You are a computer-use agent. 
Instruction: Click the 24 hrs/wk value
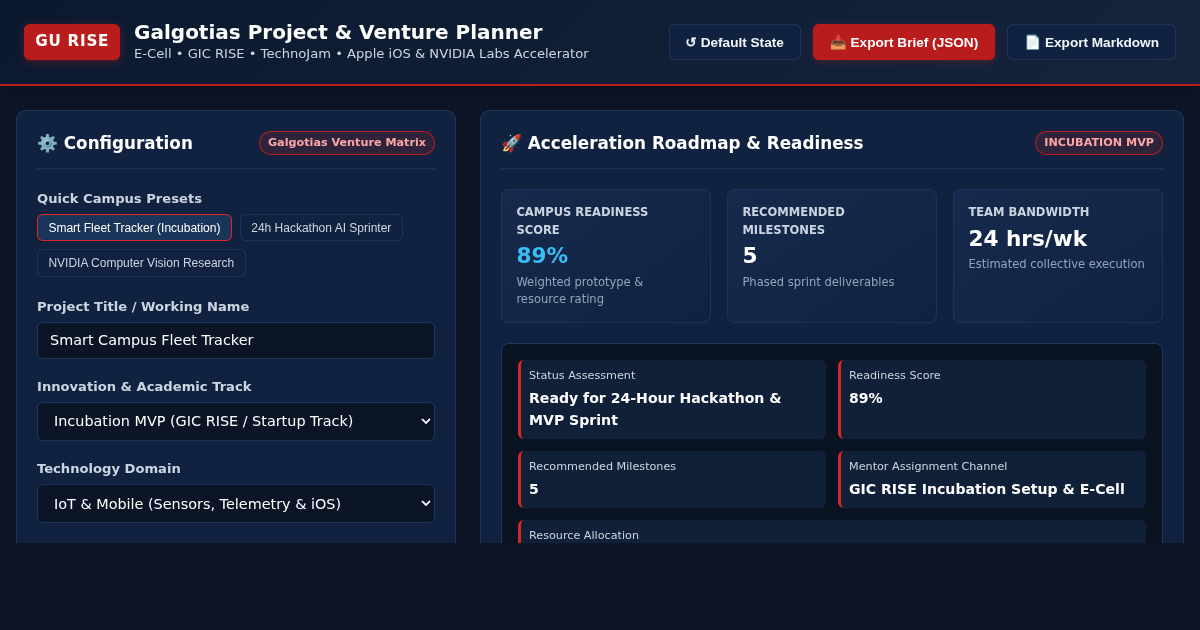pos(1027,239)
